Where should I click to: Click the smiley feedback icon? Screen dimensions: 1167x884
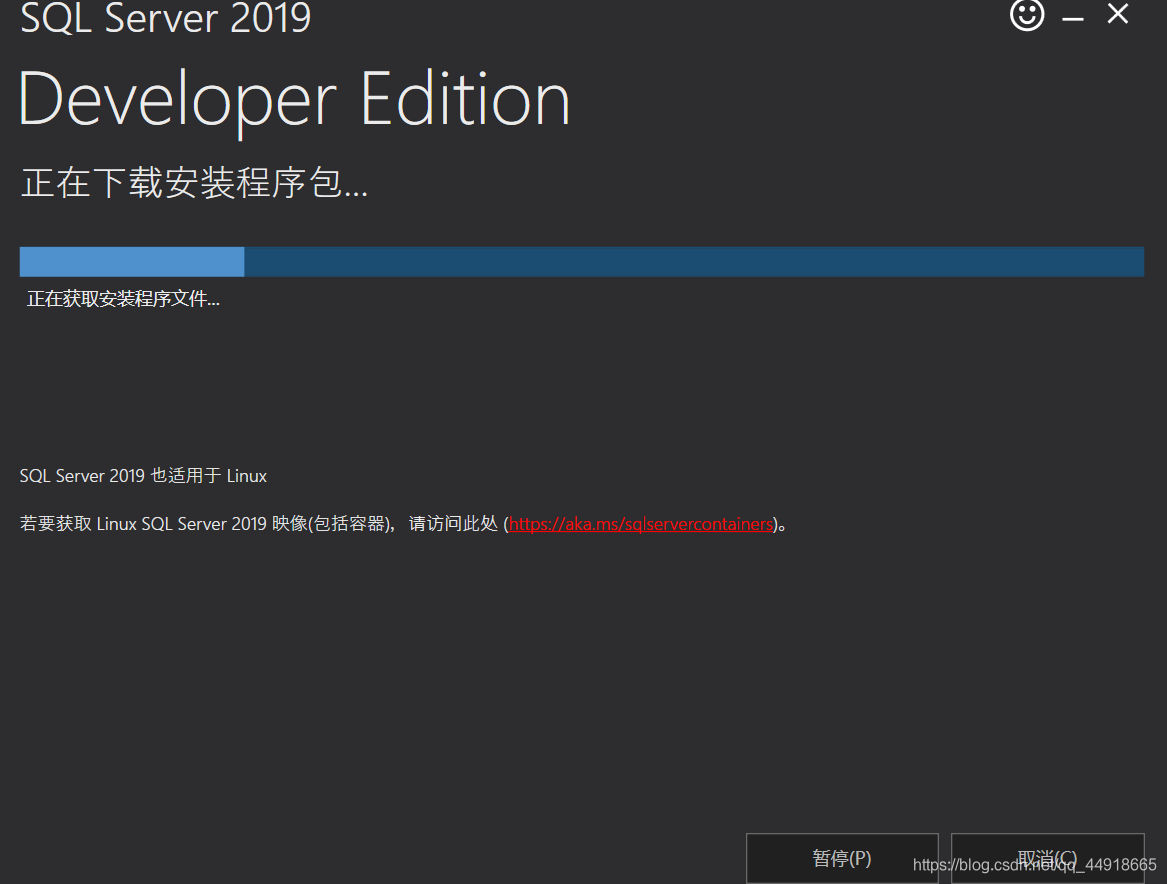[x=1026, y=14]
